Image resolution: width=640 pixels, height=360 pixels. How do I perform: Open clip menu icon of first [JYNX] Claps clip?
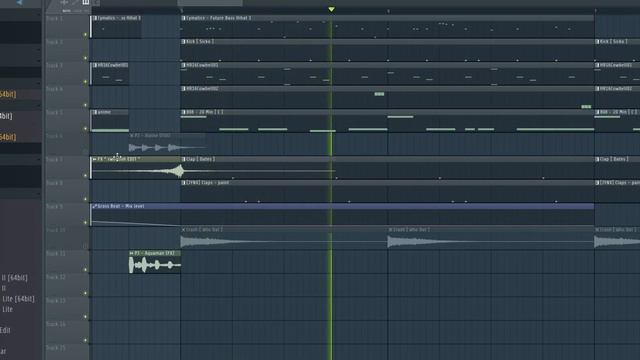[183, 183]
